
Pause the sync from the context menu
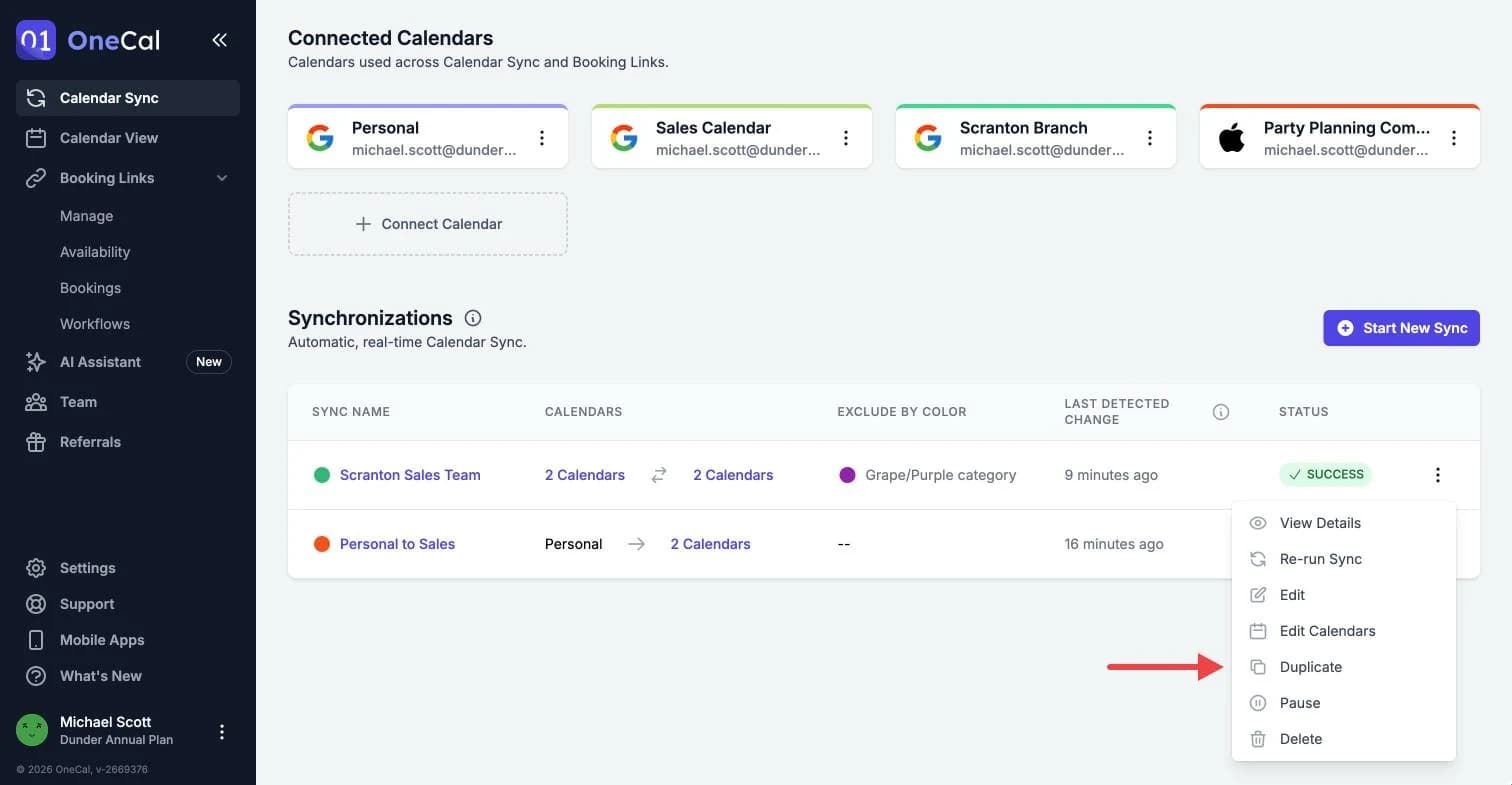coord(1344,703)
